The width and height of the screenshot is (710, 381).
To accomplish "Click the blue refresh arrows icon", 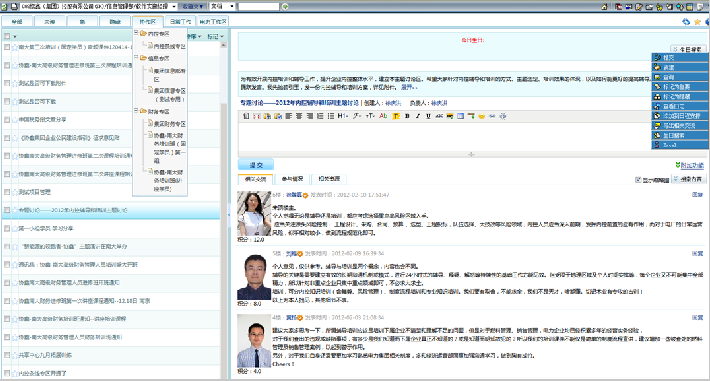I will click(686, 21).
